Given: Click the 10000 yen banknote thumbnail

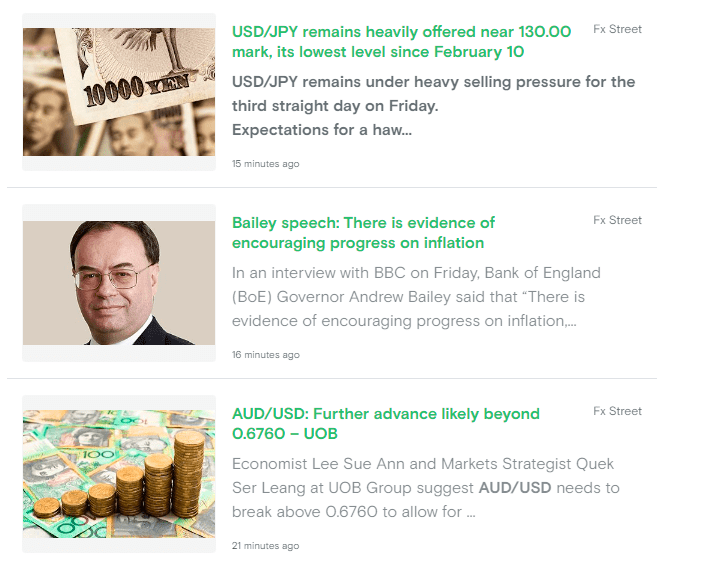Looking at the screenshot, I should point(119,92).
